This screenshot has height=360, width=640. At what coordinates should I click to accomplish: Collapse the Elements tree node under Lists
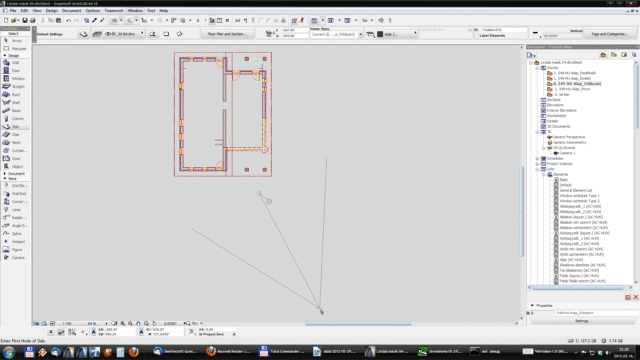(x=543, y=174)
